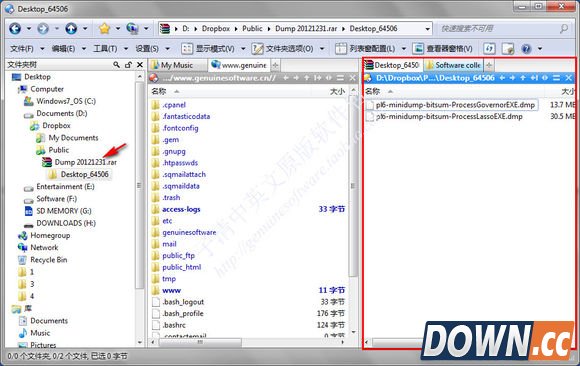Image resolution: width=580 pixels, height=366 pixels.
Task: Open the address bar path dropdown
Action: [x=428, y=29]
